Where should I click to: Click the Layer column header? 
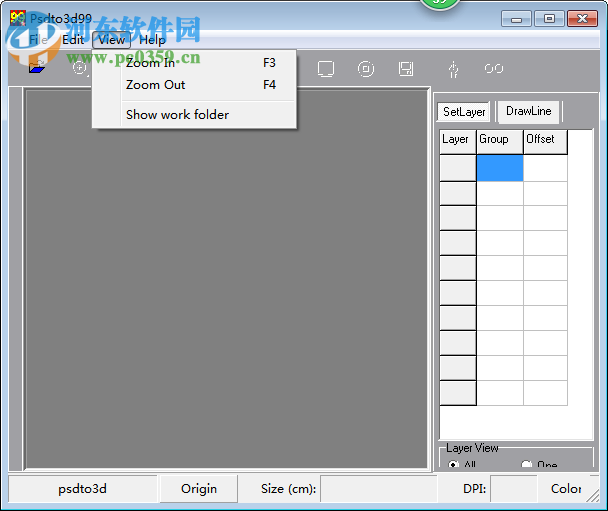pyautogui.click(x=458, y=142)
